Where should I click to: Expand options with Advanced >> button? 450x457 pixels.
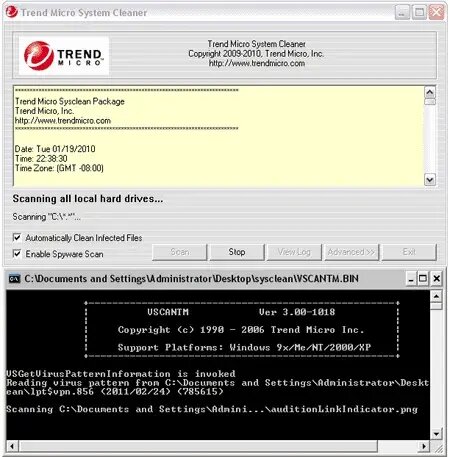(352, 252)
